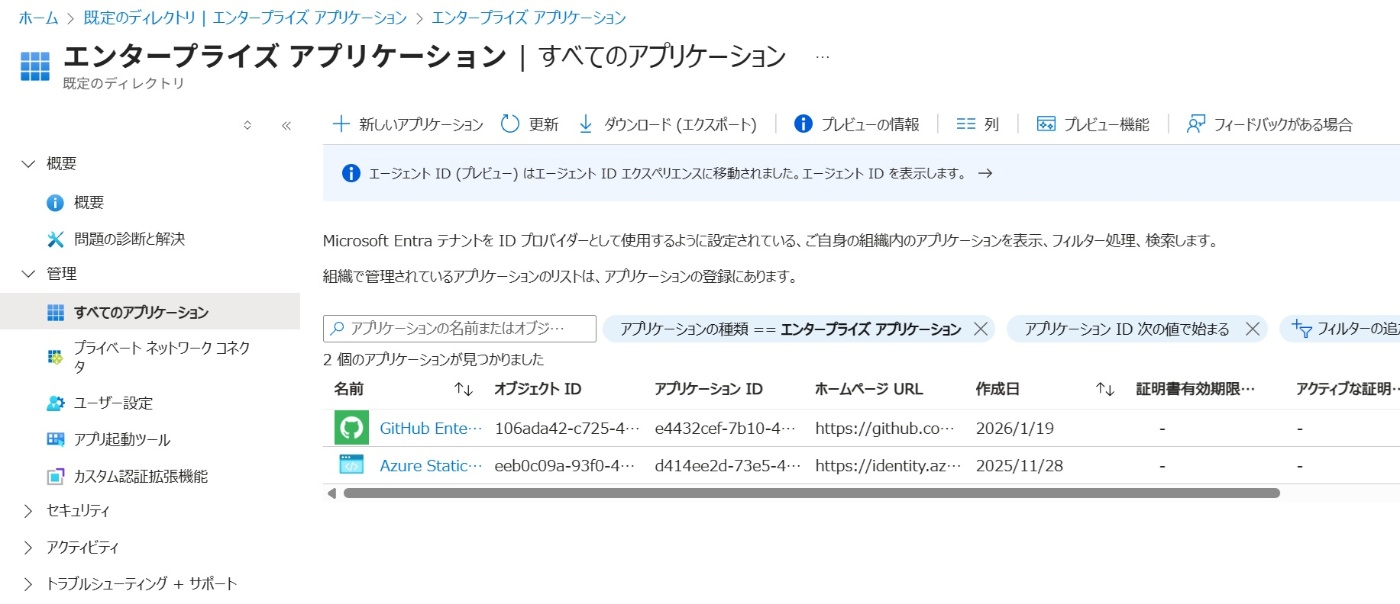1400x604 pixels.
Task: Click フィードバックがある場合 button
Action: (1269, 124)
